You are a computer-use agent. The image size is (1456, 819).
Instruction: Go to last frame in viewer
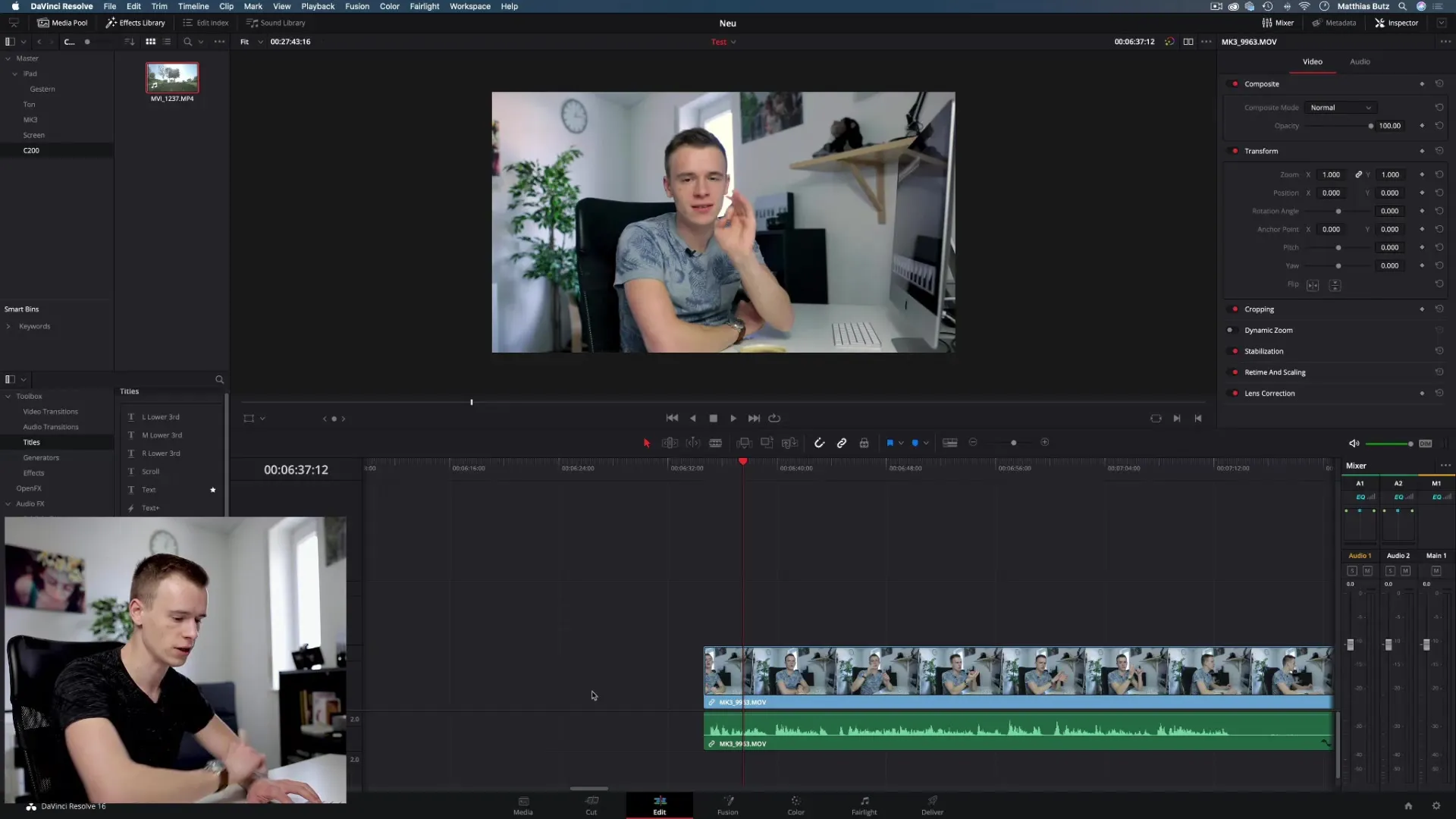(x=754, y=419)
